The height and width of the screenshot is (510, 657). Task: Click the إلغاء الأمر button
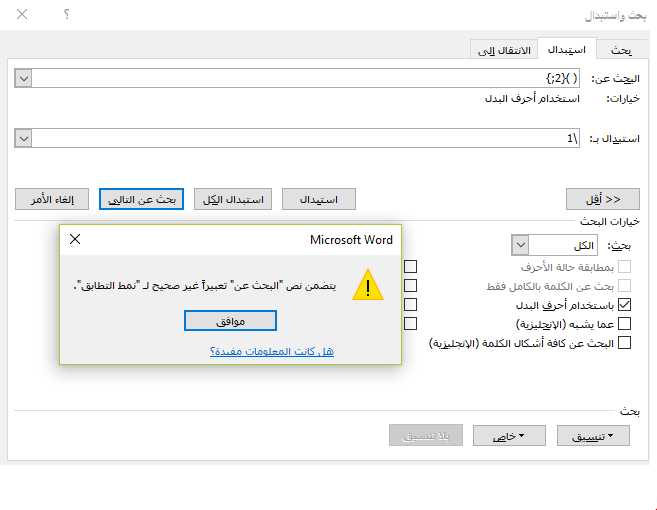pos(52,199)
